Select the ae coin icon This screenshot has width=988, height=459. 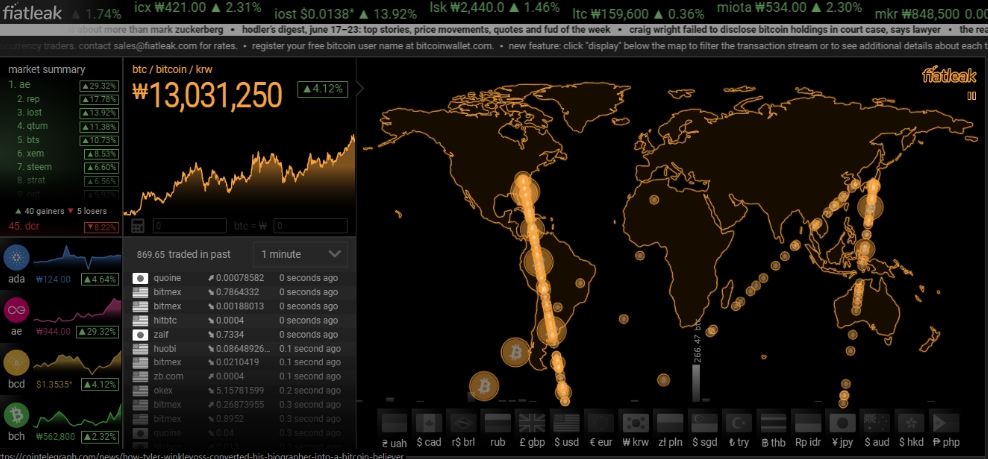[x=16, y=311]
